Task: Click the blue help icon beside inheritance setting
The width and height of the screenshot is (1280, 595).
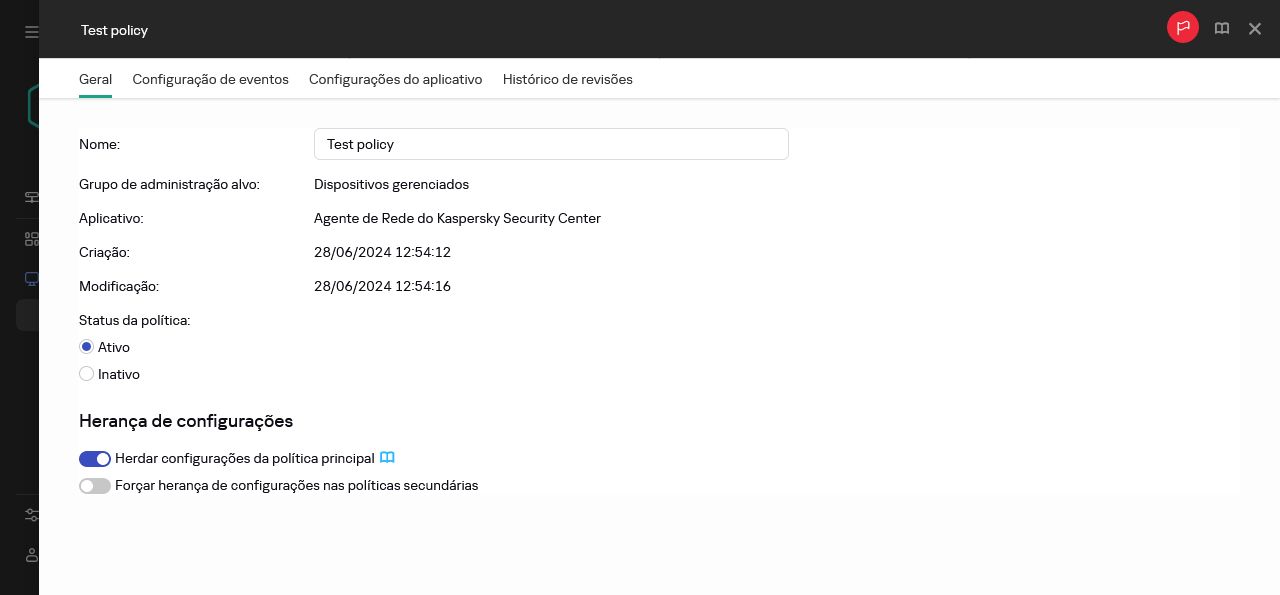Action: click(x=387, y=458)
